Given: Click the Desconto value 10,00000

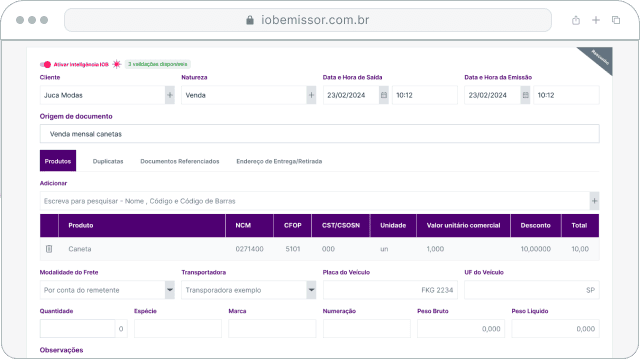Looking at the screenshot, I should click(x=536, y=249).
